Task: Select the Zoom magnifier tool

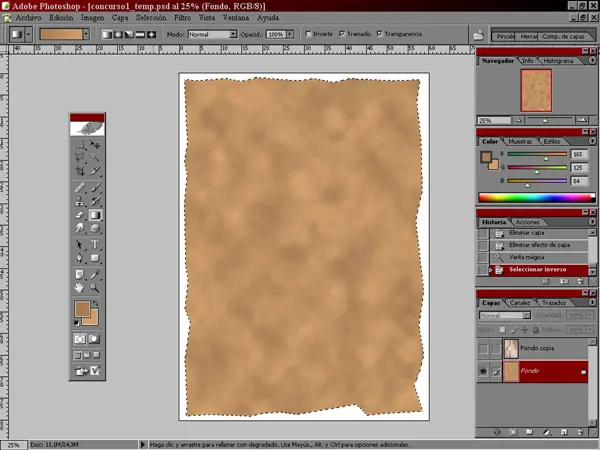Action: (x=96, y=288)
